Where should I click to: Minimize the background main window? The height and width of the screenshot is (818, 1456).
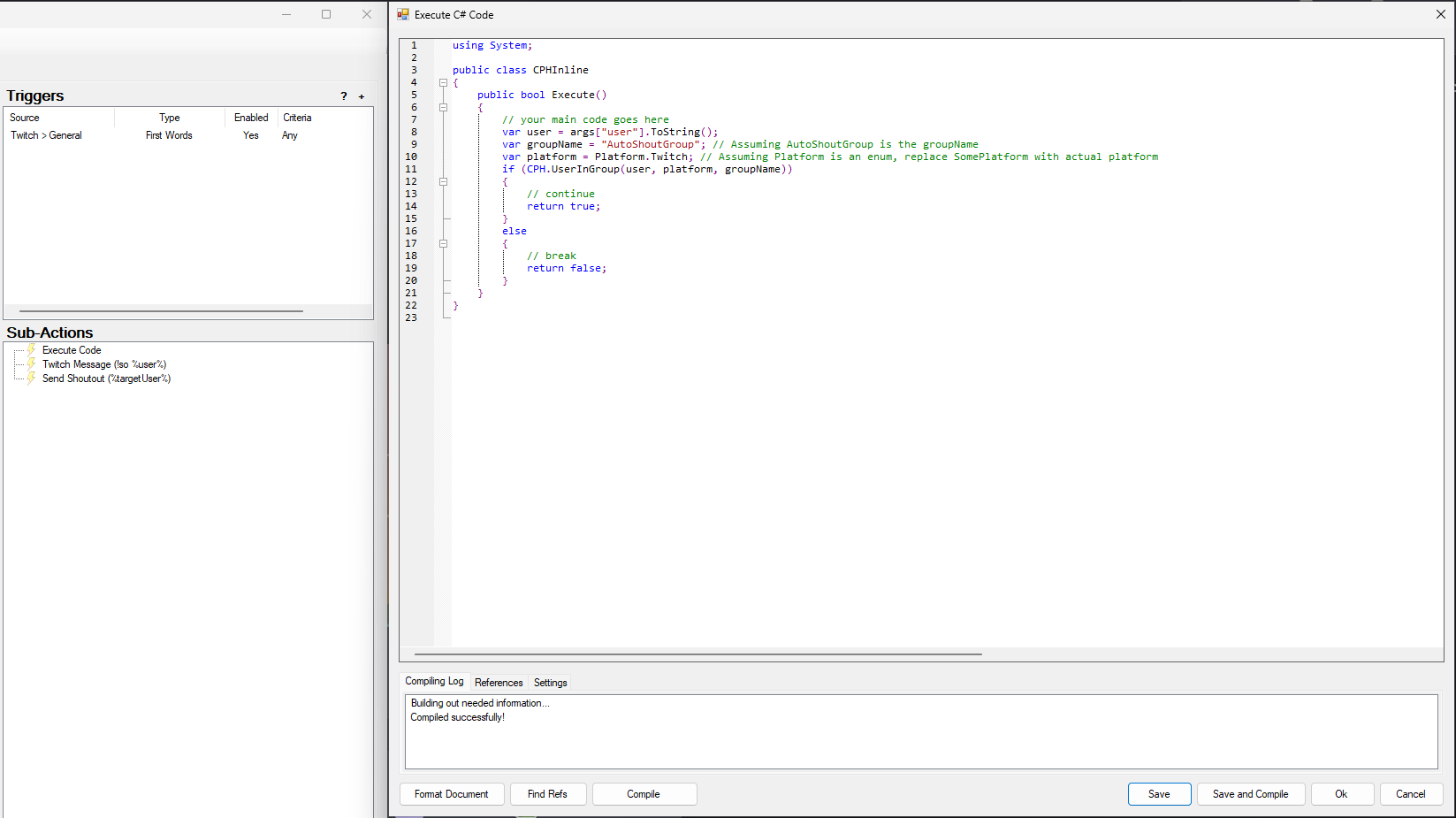point(286,14)
